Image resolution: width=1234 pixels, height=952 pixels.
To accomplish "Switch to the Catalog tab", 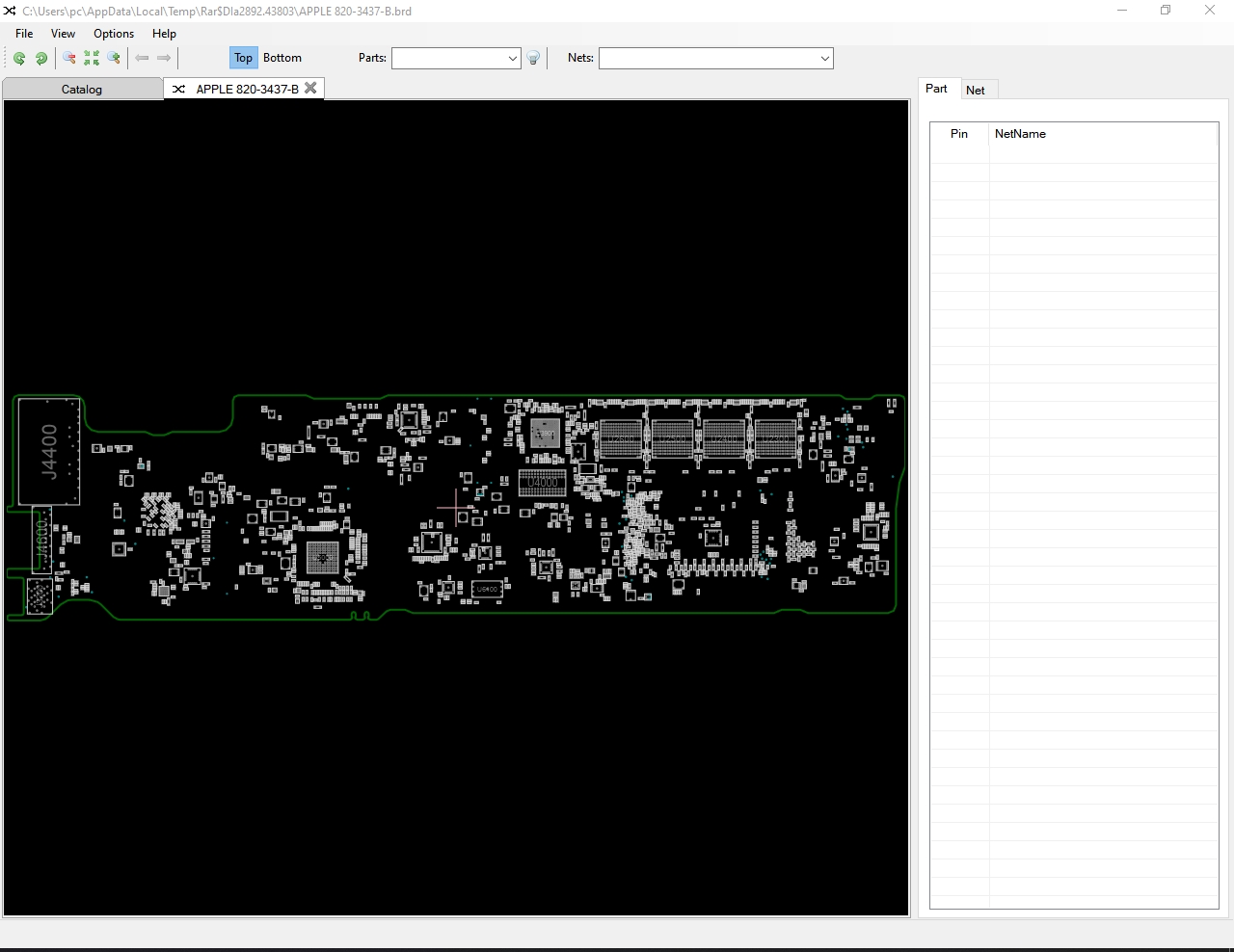I will coord(82,90).
